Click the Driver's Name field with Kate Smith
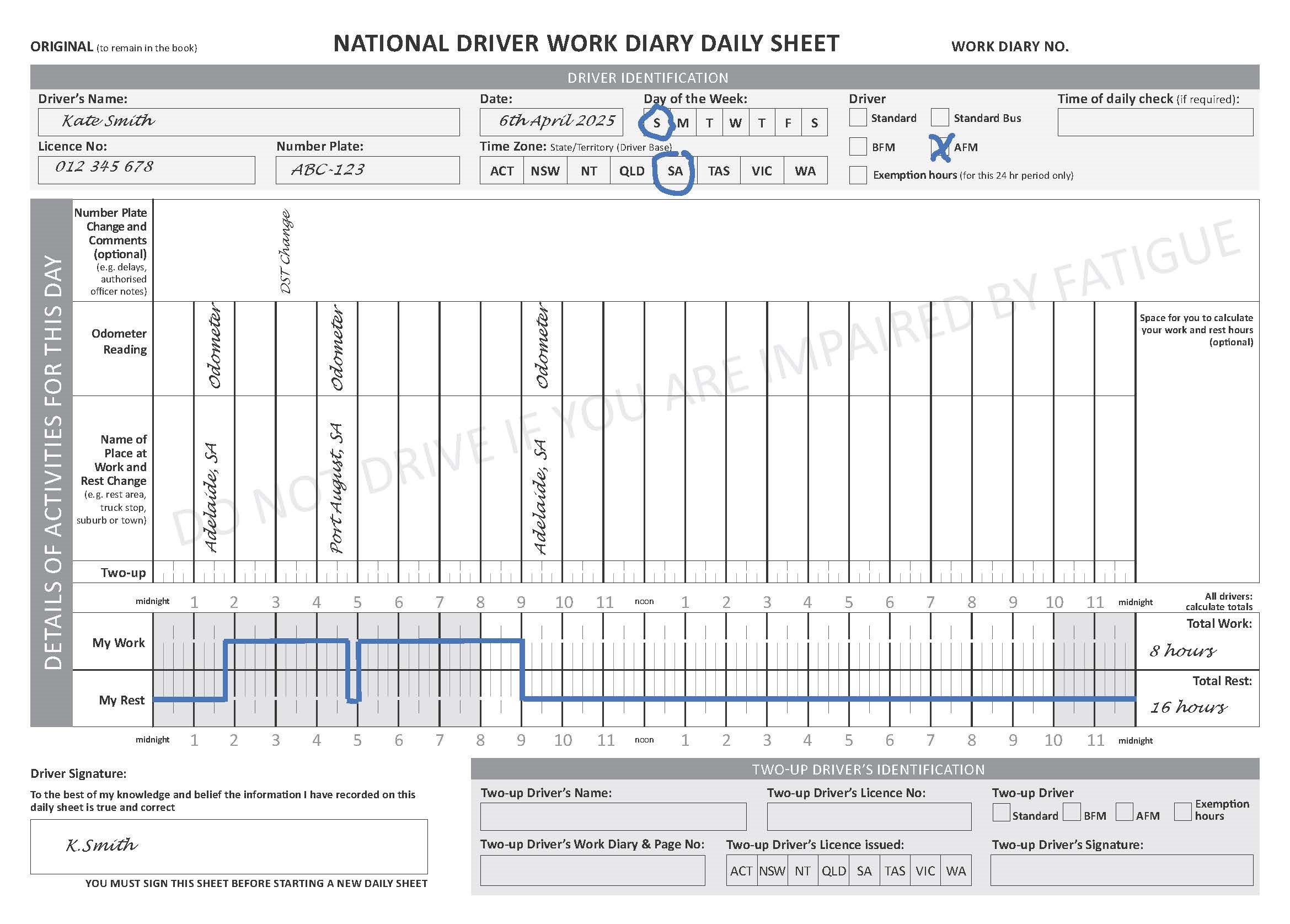 (249, 121)
